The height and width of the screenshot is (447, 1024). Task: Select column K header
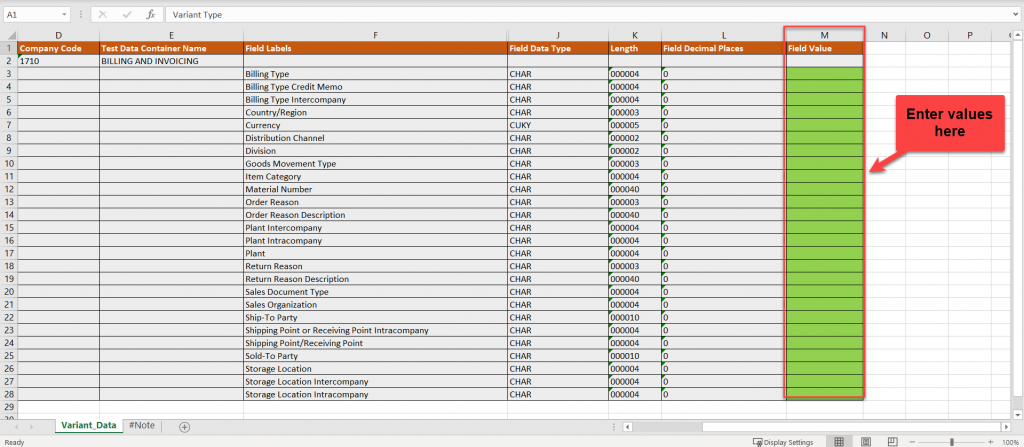(x=635, y=35)
